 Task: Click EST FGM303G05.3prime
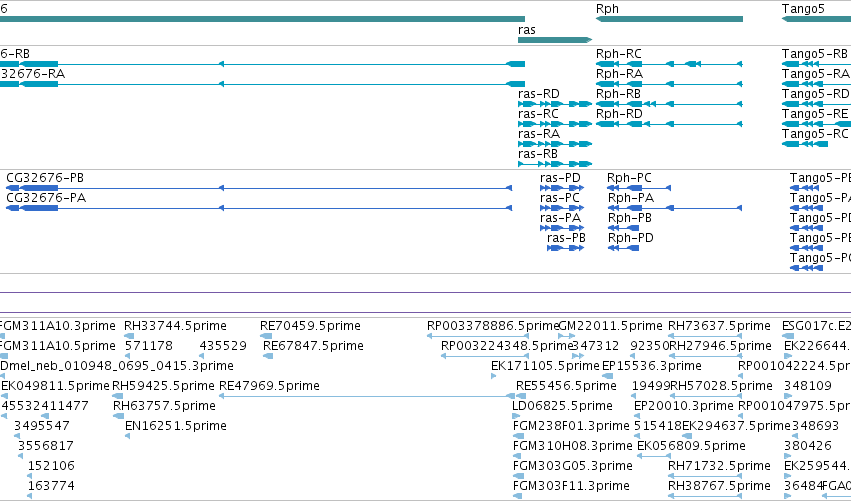[519, 476]
